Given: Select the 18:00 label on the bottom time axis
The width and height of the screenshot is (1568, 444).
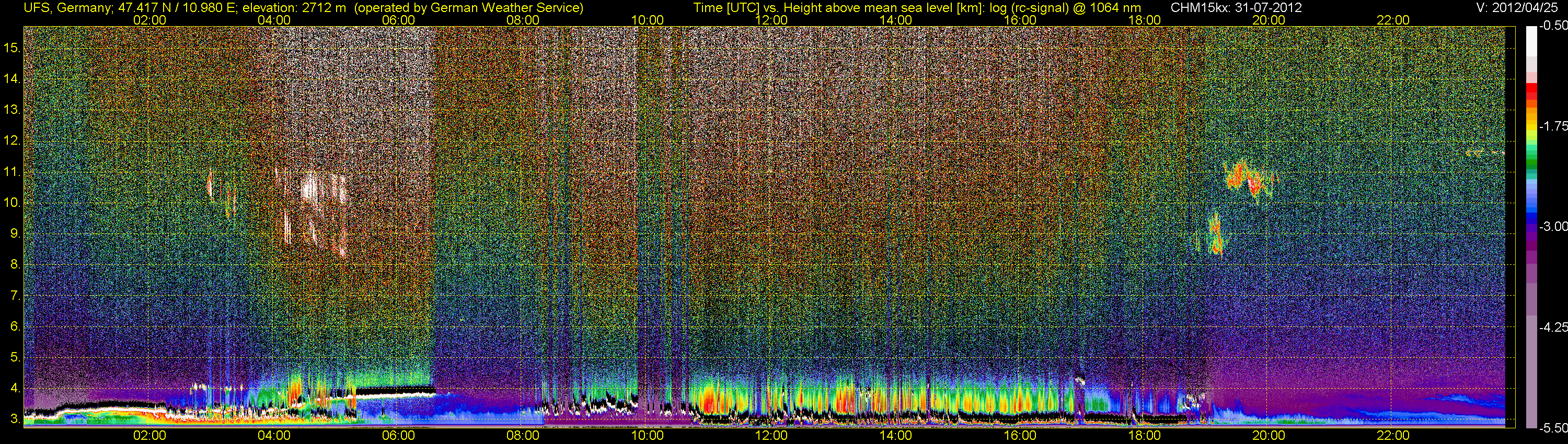Looking at the screenshot, I should tap(1144, 436).
